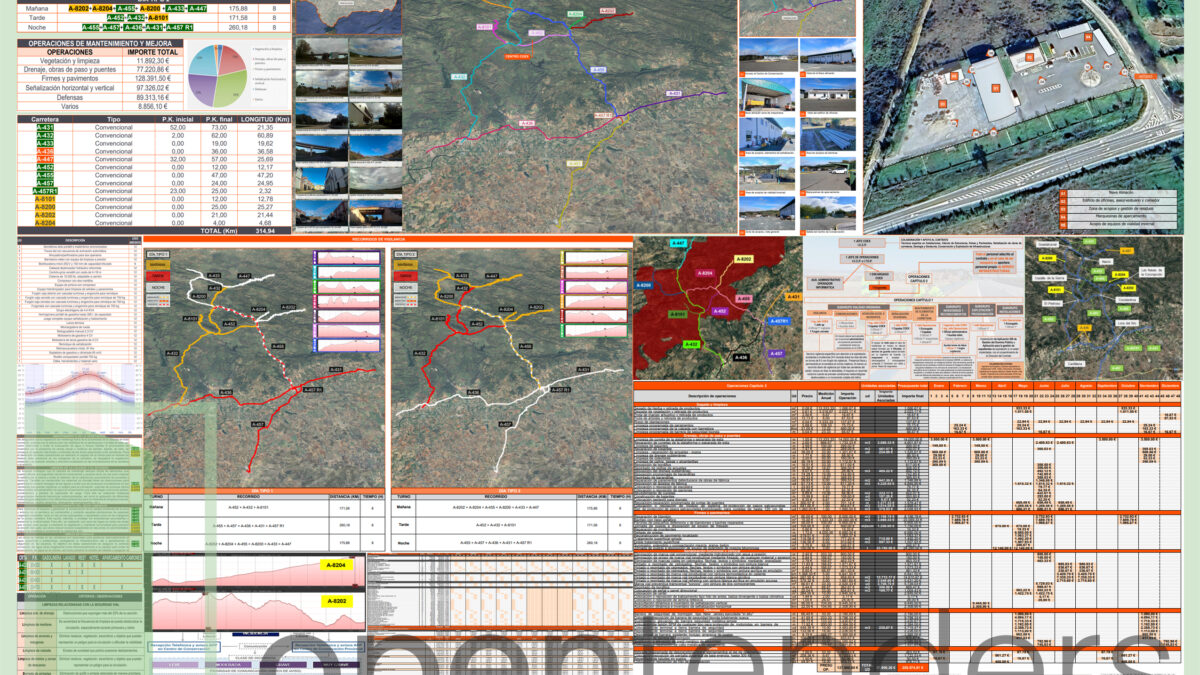The width and height of the screenshot is (1200, 675).
Task: Click 'Marquesinas de aparcamiento' in aerial photo legend
Action: click(1121, 216)
